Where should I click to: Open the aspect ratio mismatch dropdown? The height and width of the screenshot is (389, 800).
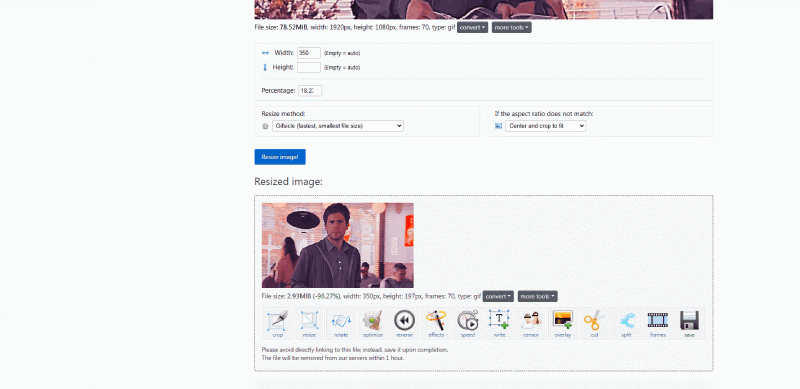point(545,126)
